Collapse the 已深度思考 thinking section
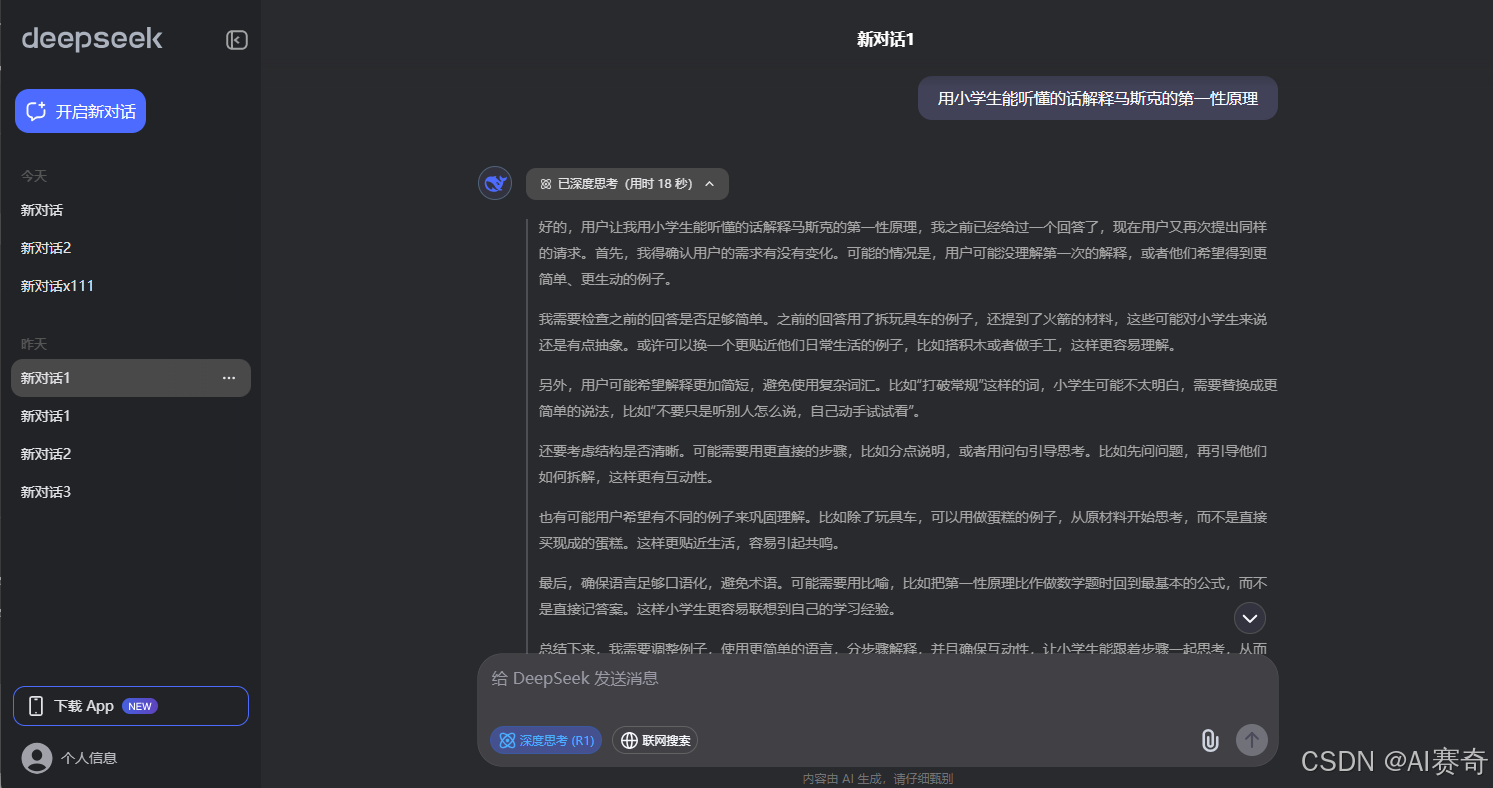1493x788 pixels. coord(627,184)
